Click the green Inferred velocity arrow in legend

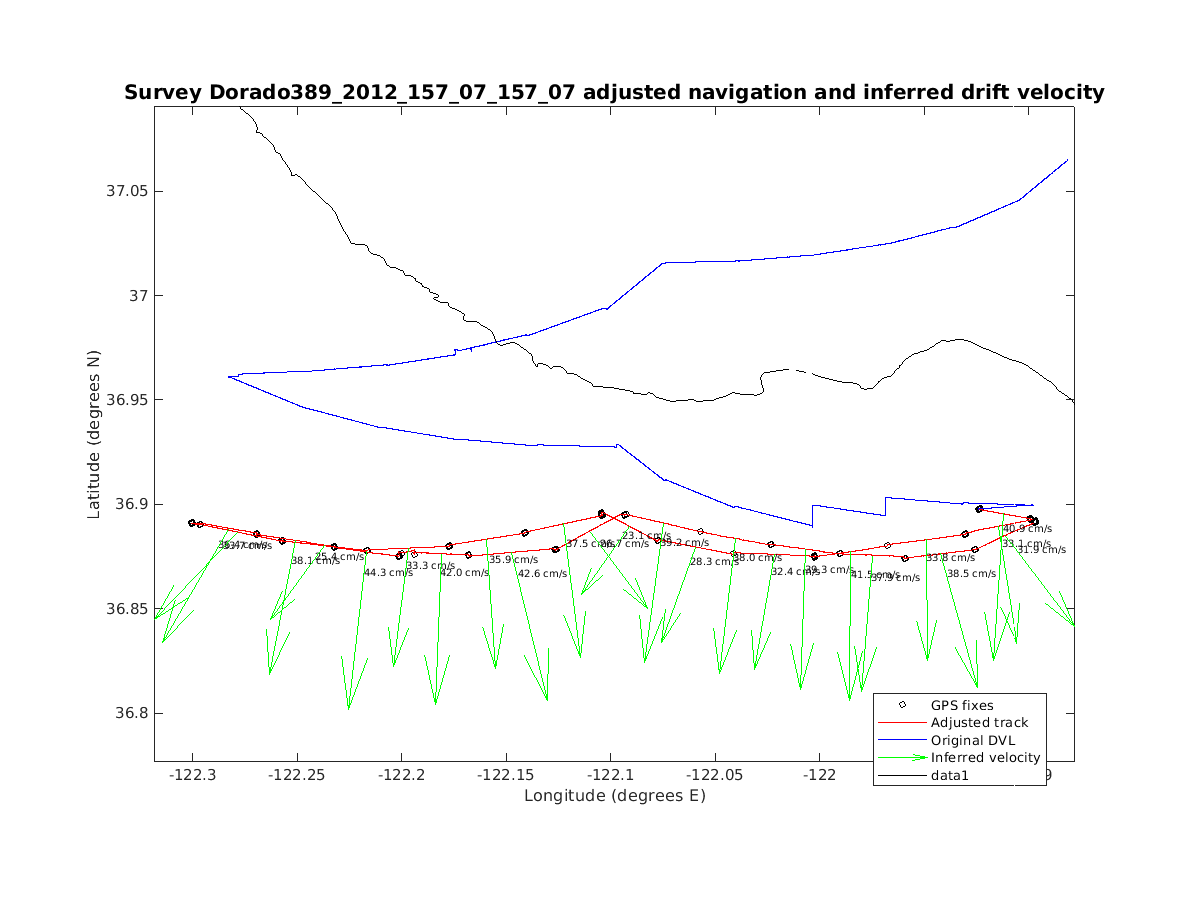[x=902, y=757]
